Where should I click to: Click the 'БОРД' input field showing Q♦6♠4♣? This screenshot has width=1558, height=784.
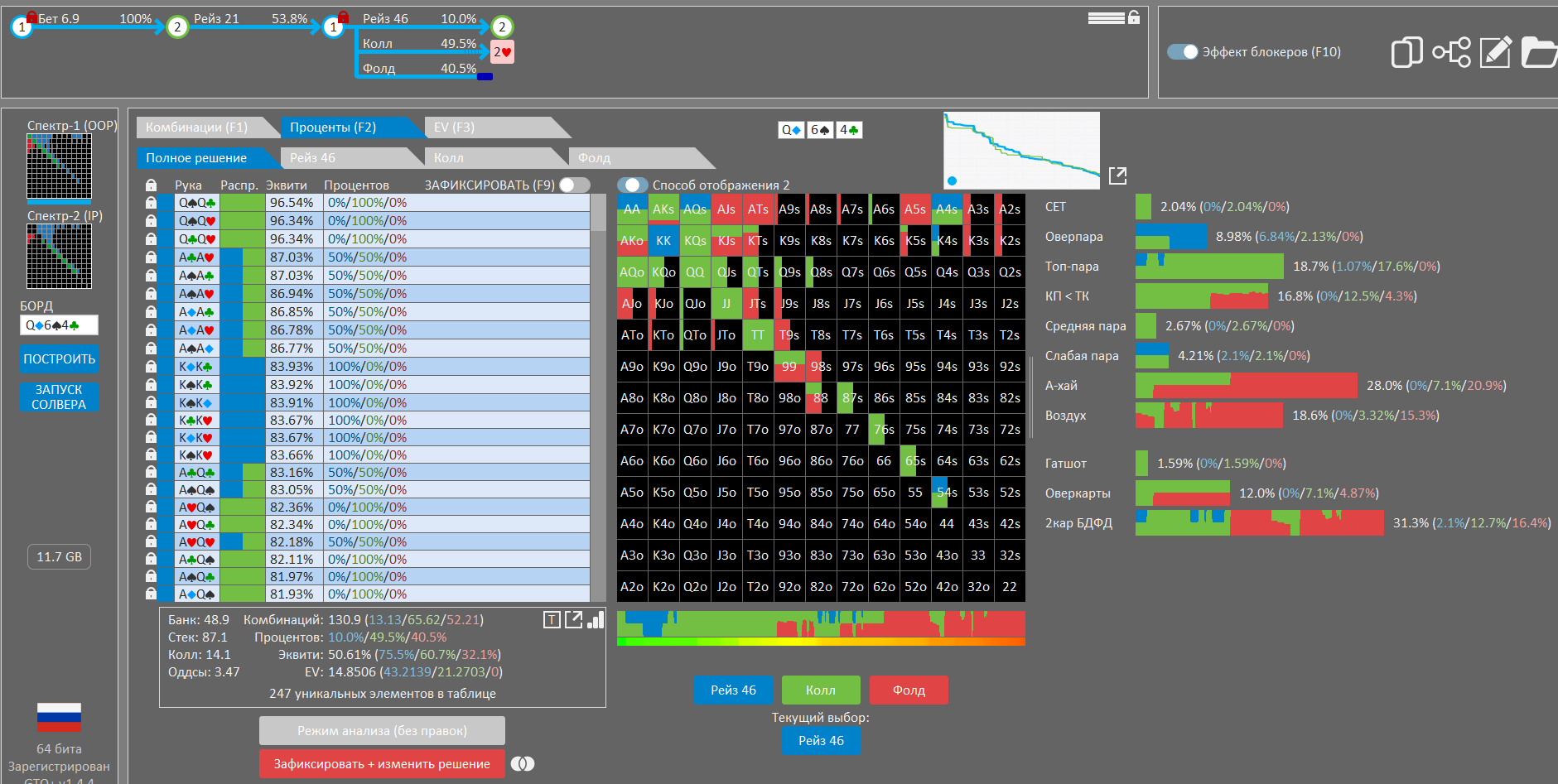pos(59,325)
